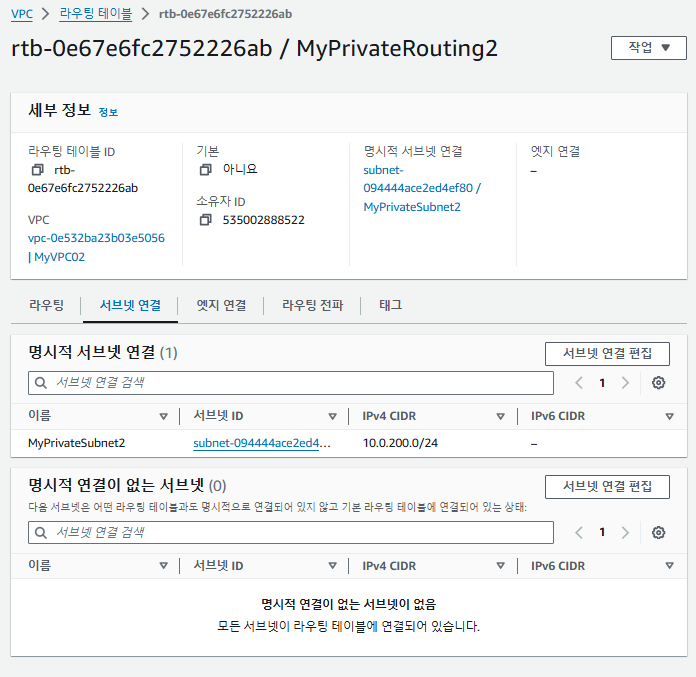Go to 라우팅 테이블 breadcrumb

coord(96,14)
